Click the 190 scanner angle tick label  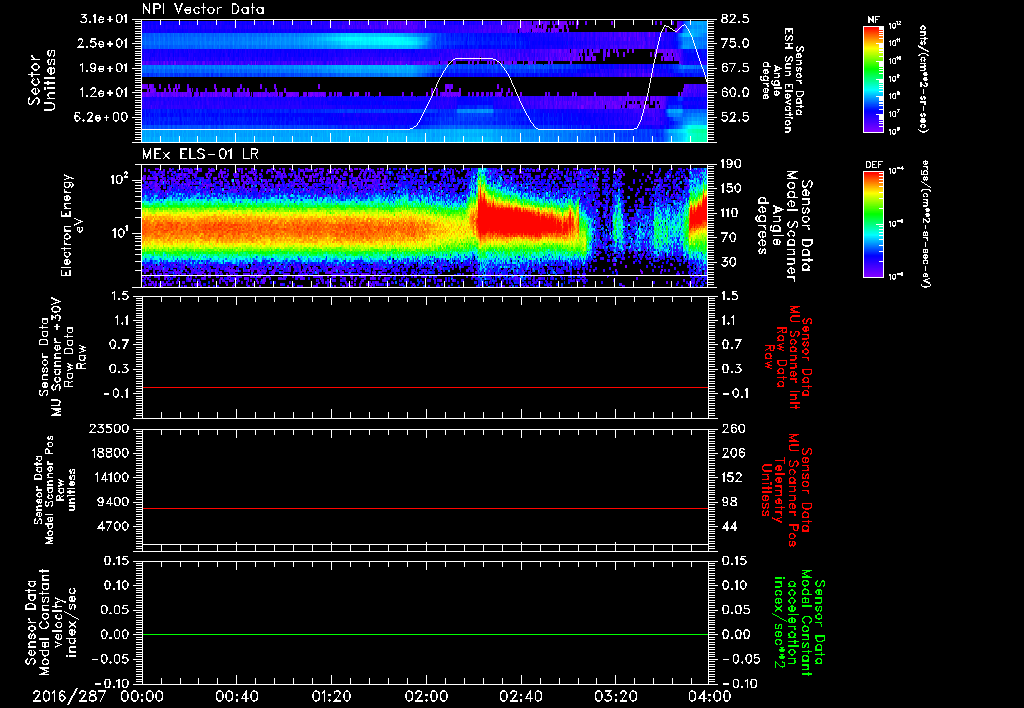[731, 164]
